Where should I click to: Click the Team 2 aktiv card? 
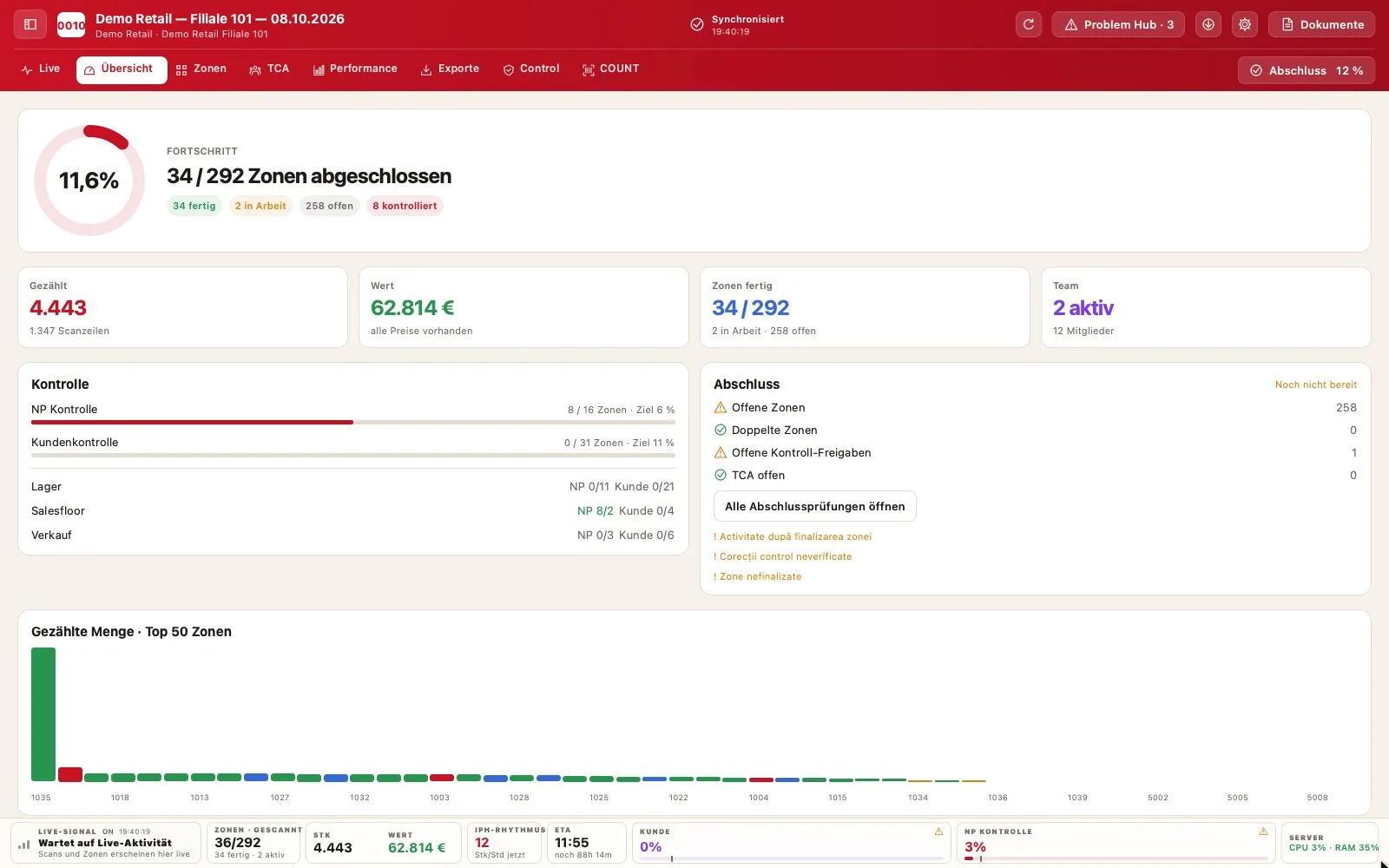[1206, 307]
